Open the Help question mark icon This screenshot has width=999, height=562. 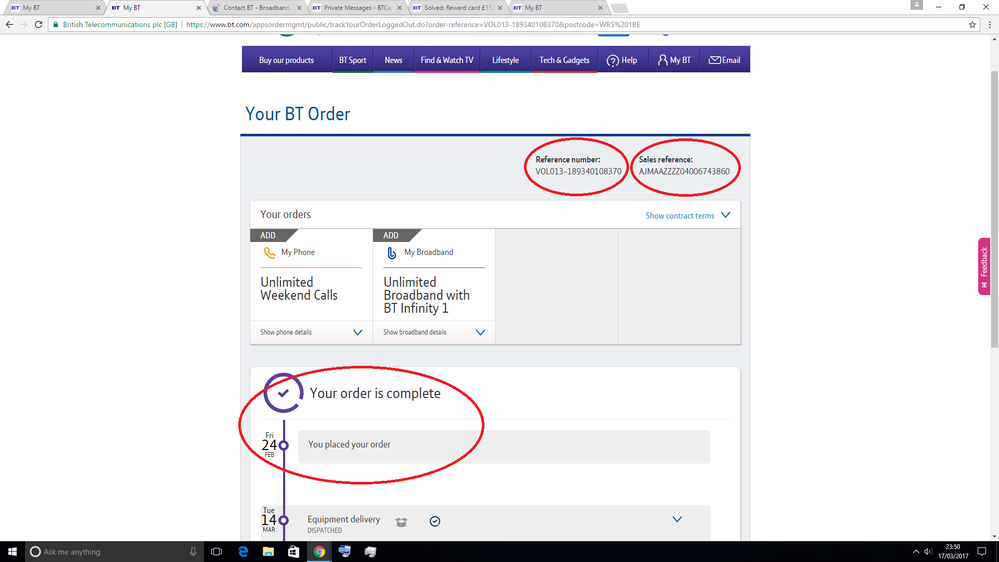[612, 61]
